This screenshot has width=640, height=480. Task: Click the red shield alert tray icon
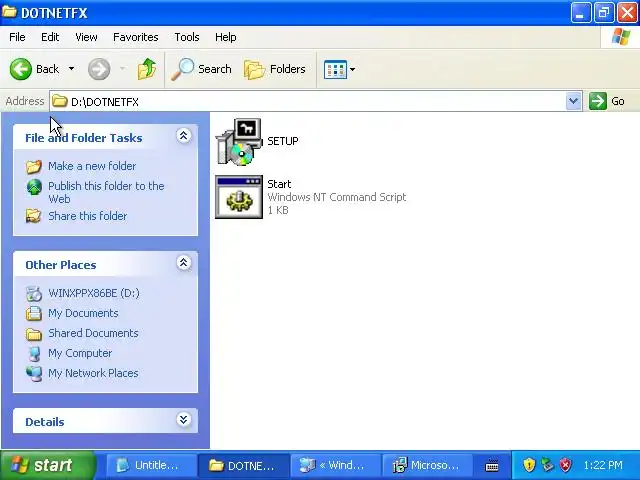[565, 465]
